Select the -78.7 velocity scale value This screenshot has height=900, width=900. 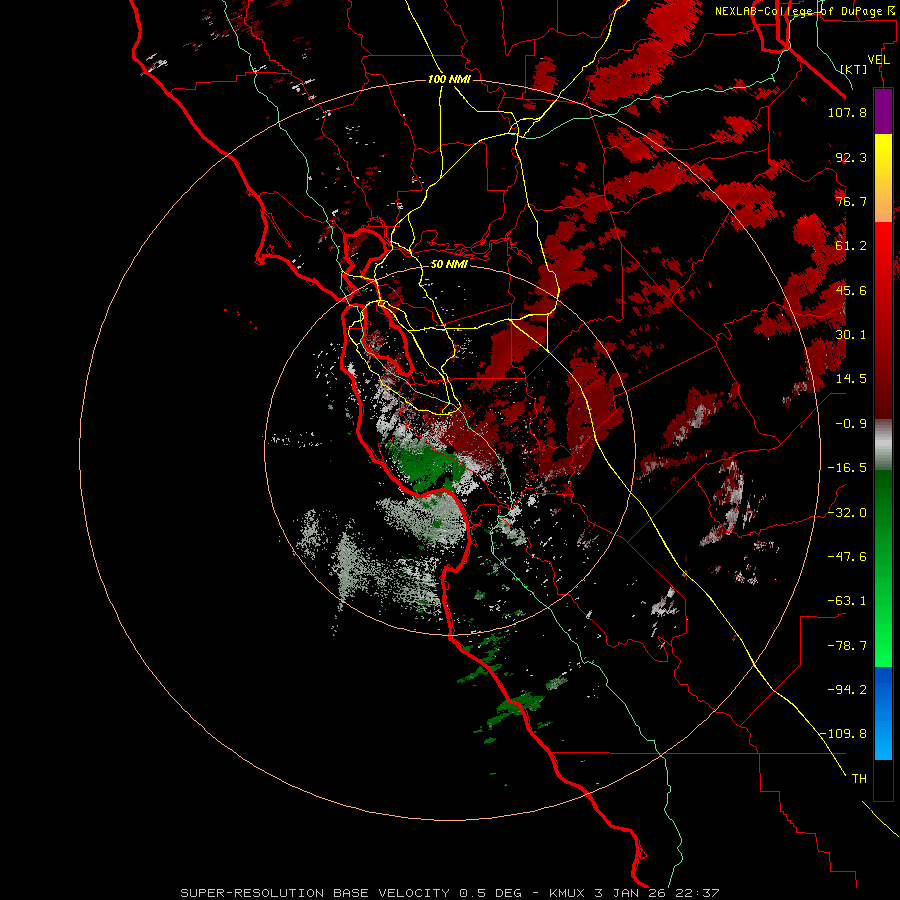pos(847,646)
